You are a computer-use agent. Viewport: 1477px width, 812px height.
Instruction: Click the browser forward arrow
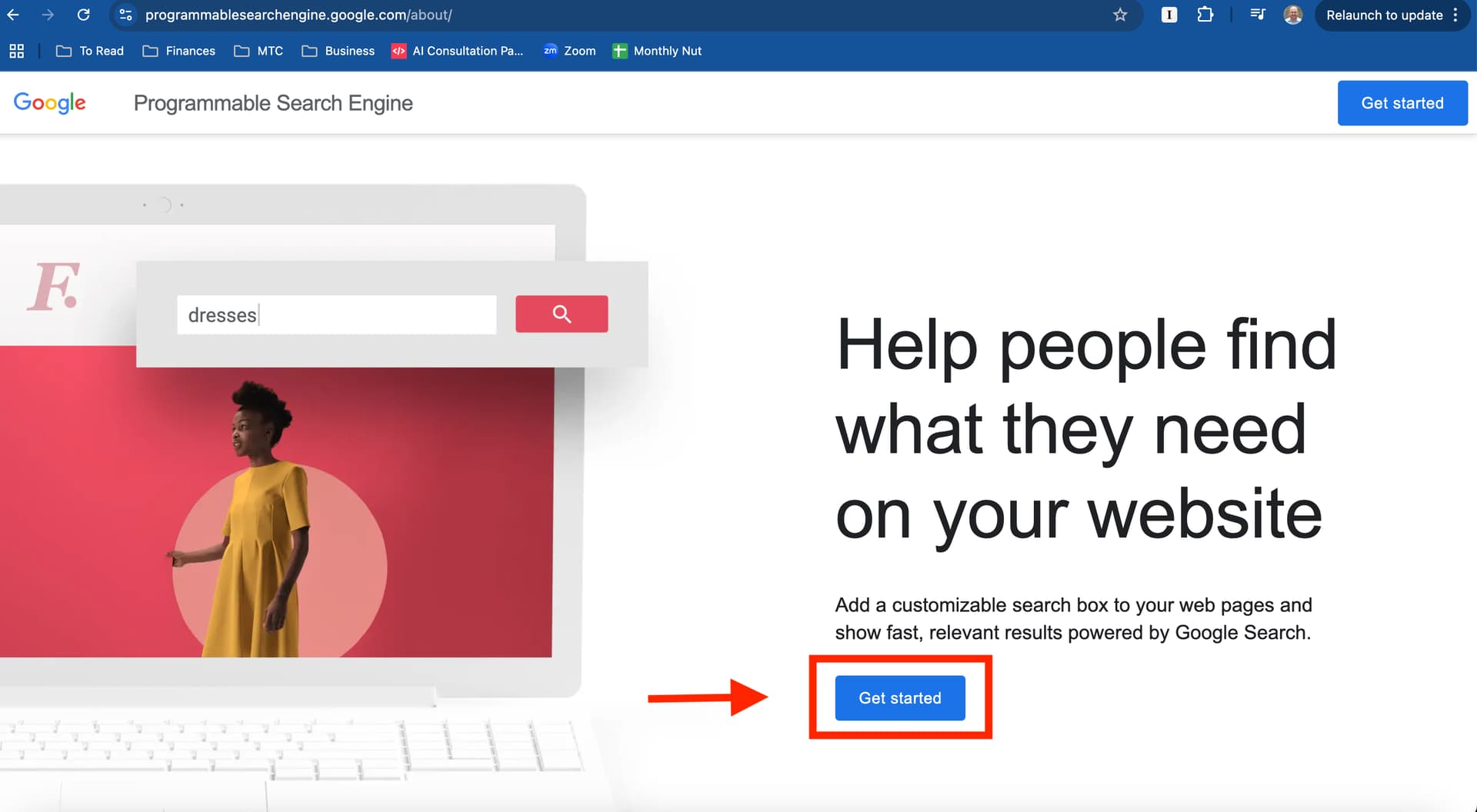pyautogui.click(x=48, y=15)
